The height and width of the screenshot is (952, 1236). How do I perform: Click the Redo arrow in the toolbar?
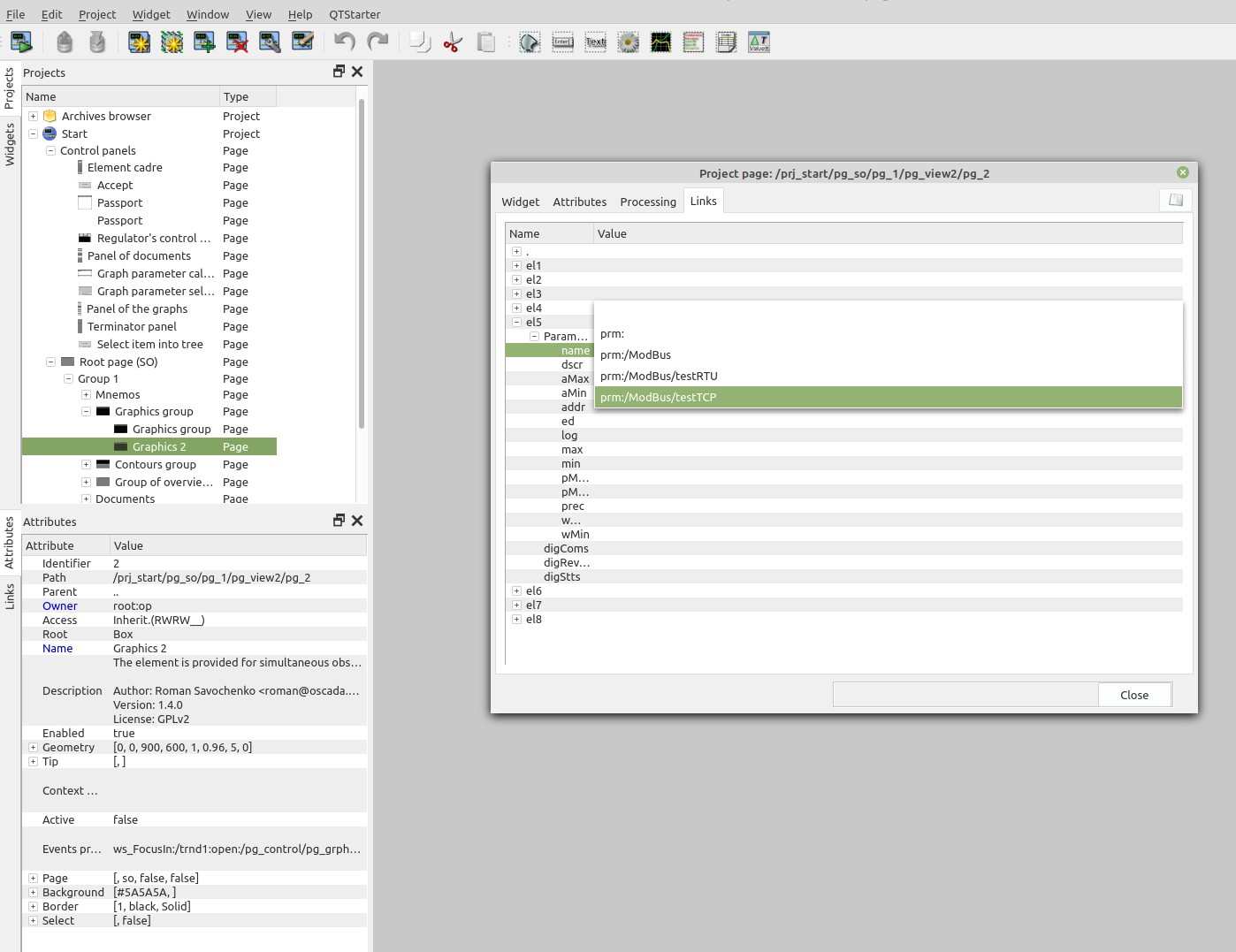pyautogui.click(x=378, y=42)
